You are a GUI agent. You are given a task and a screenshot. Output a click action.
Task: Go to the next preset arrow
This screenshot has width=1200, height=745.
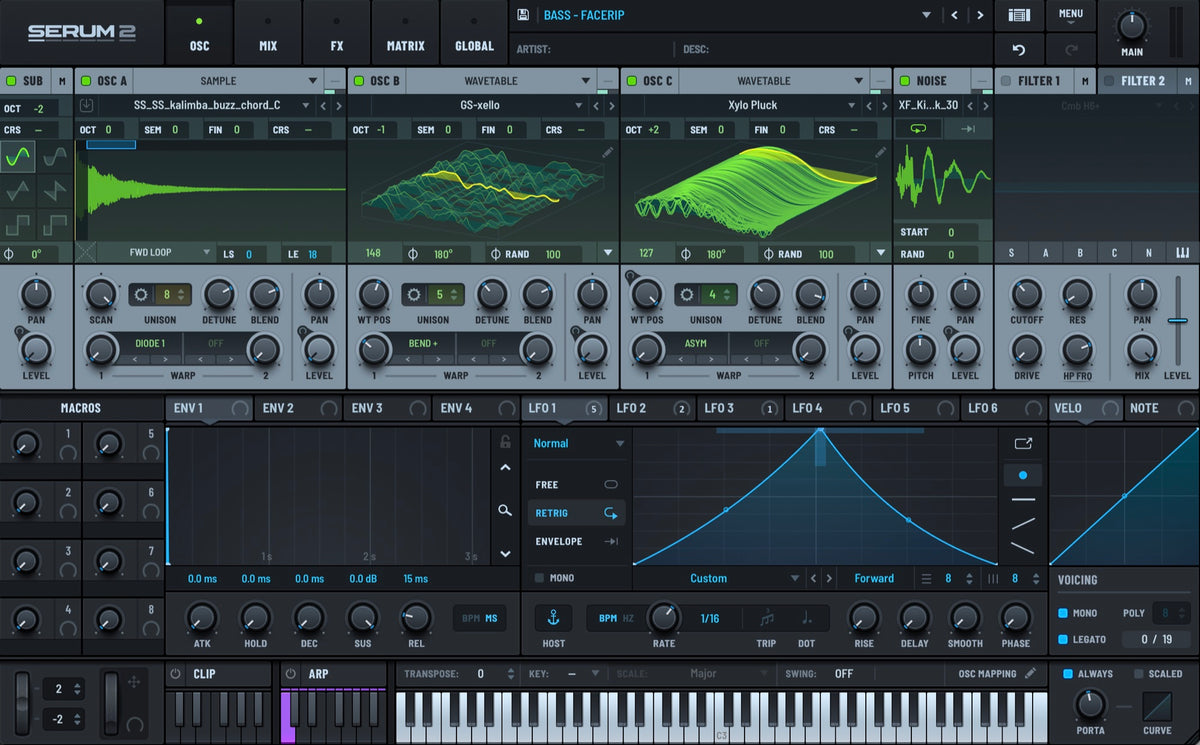(980, 15)
